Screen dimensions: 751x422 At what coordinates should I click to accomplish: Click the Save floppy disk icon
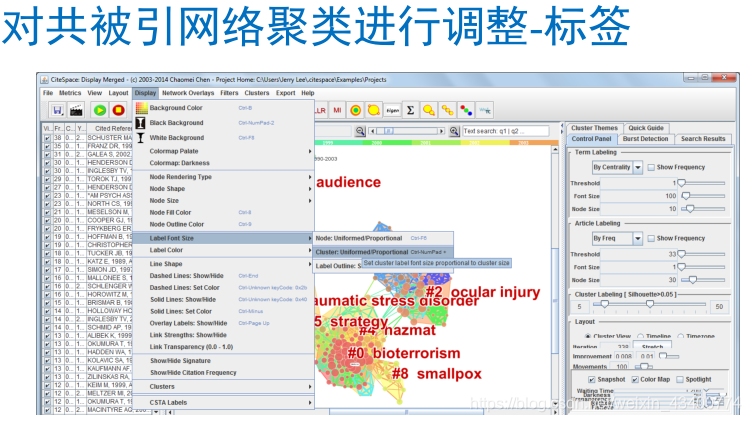pyautogui.click(x=57, y=111)
